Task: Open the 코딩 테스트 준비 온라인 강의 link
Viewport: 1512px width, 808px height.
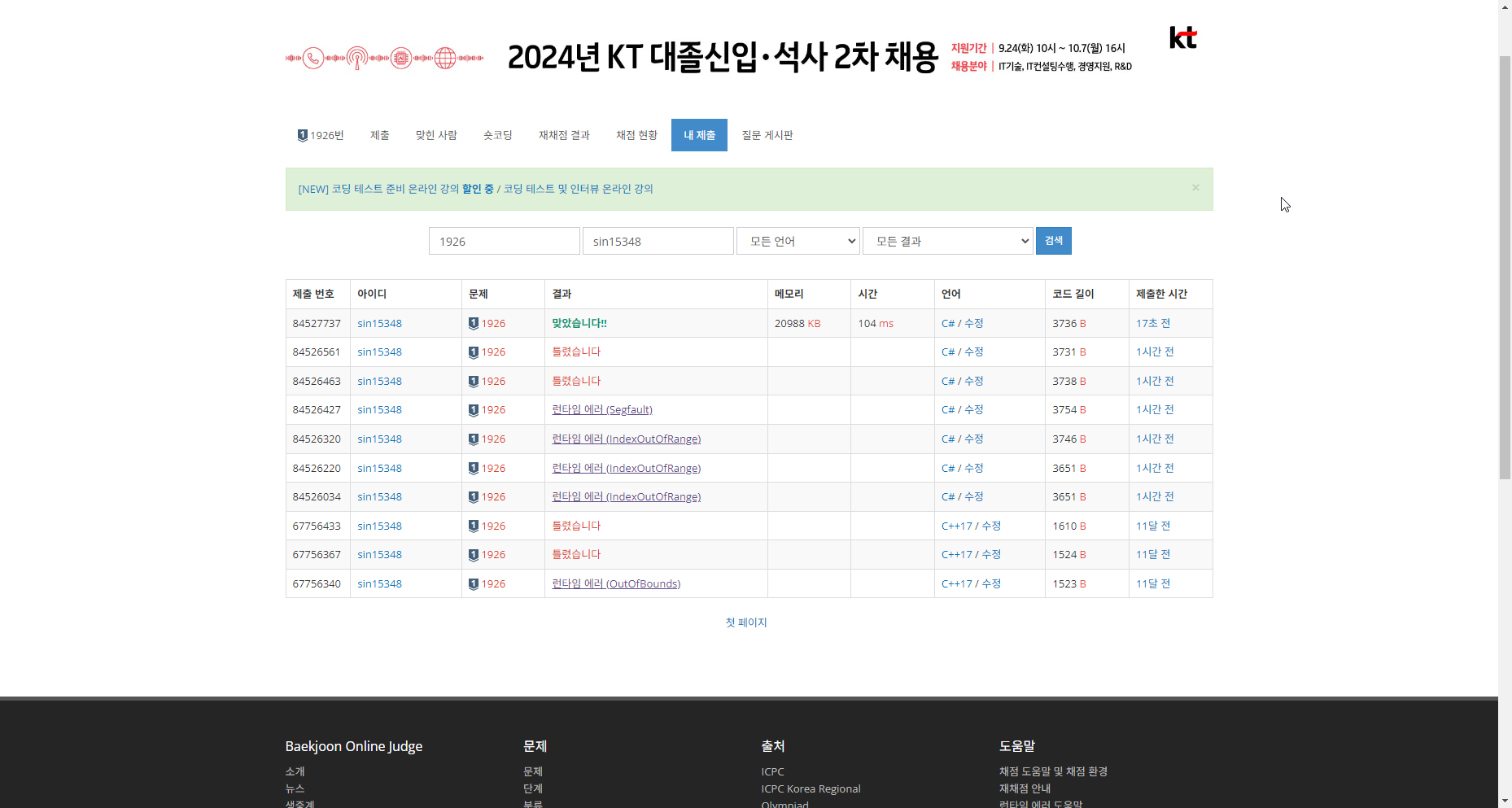Action: 395,189
